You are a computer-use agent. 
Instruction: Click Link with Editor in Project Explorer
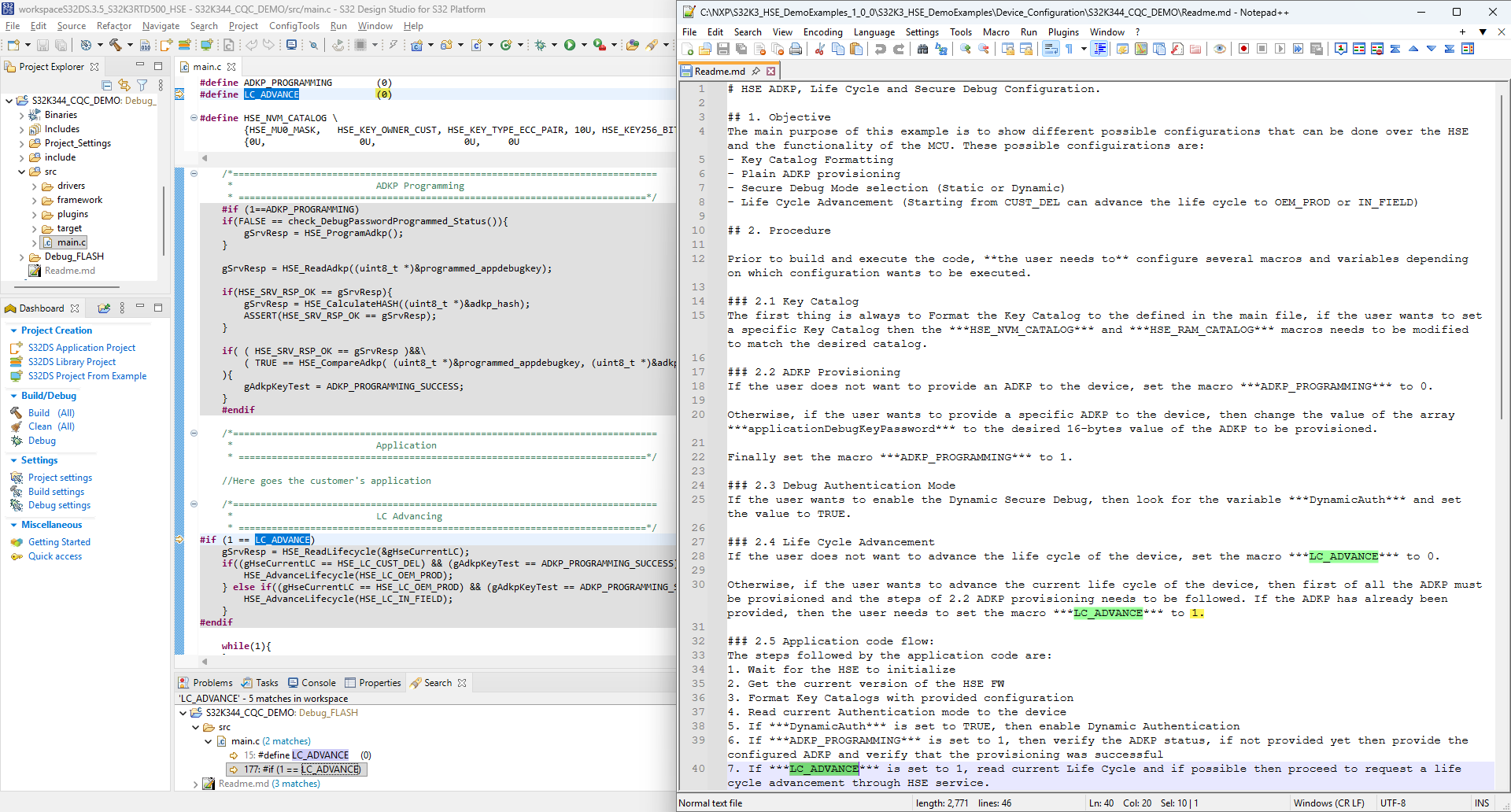[x=124, y=85]
